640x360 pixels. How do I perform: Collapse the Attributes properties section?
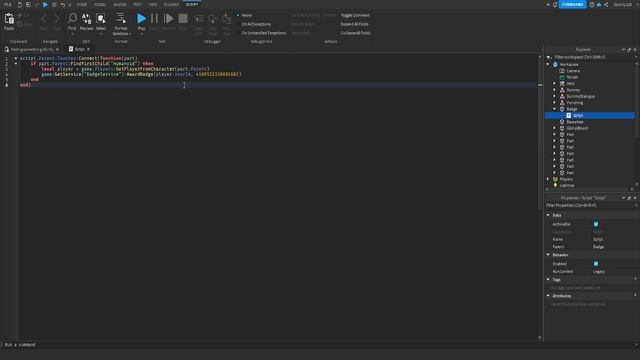click(548, 296)
